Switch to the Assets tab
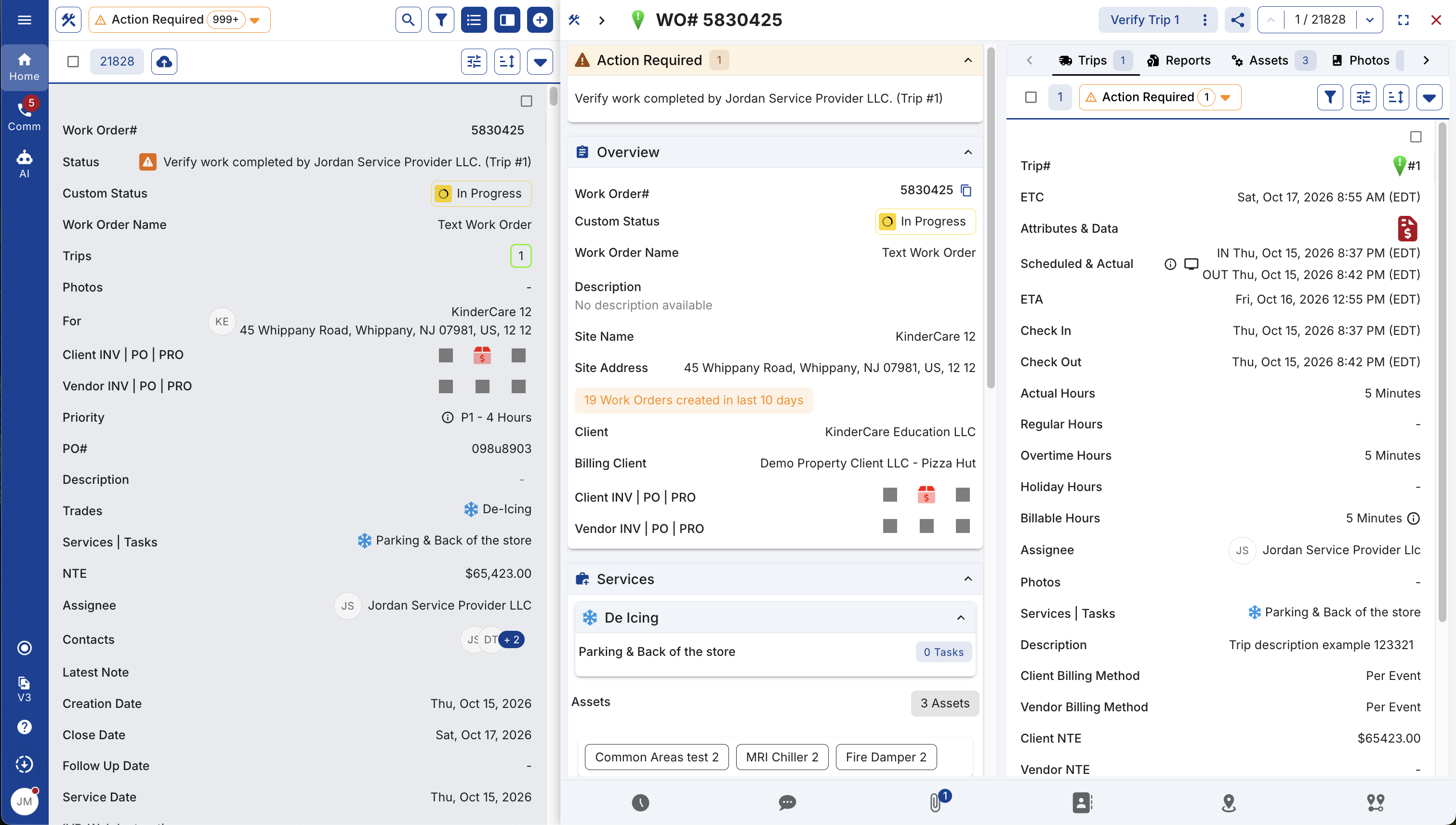Image resolution: width=1456 pixels, height=825 pixels. [1272, 61]
